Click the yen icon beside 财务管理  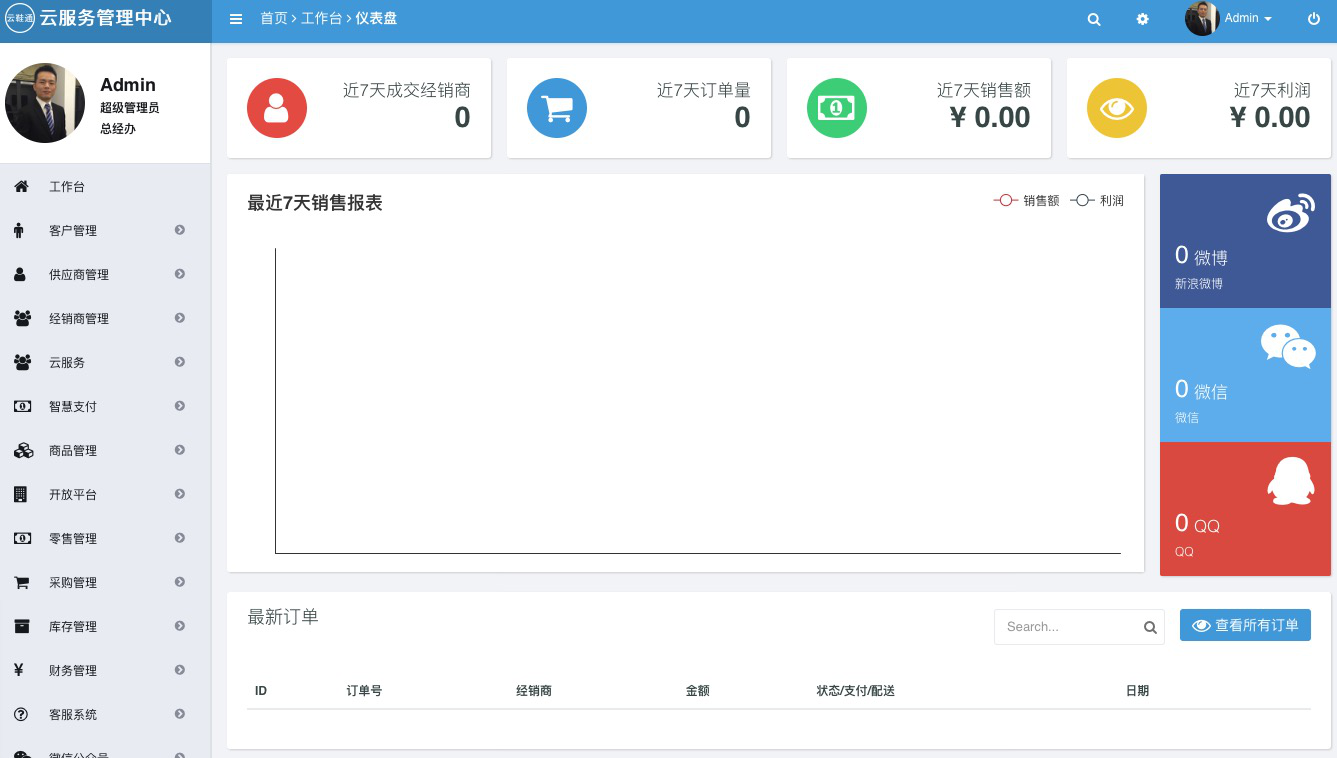(19, 670)
